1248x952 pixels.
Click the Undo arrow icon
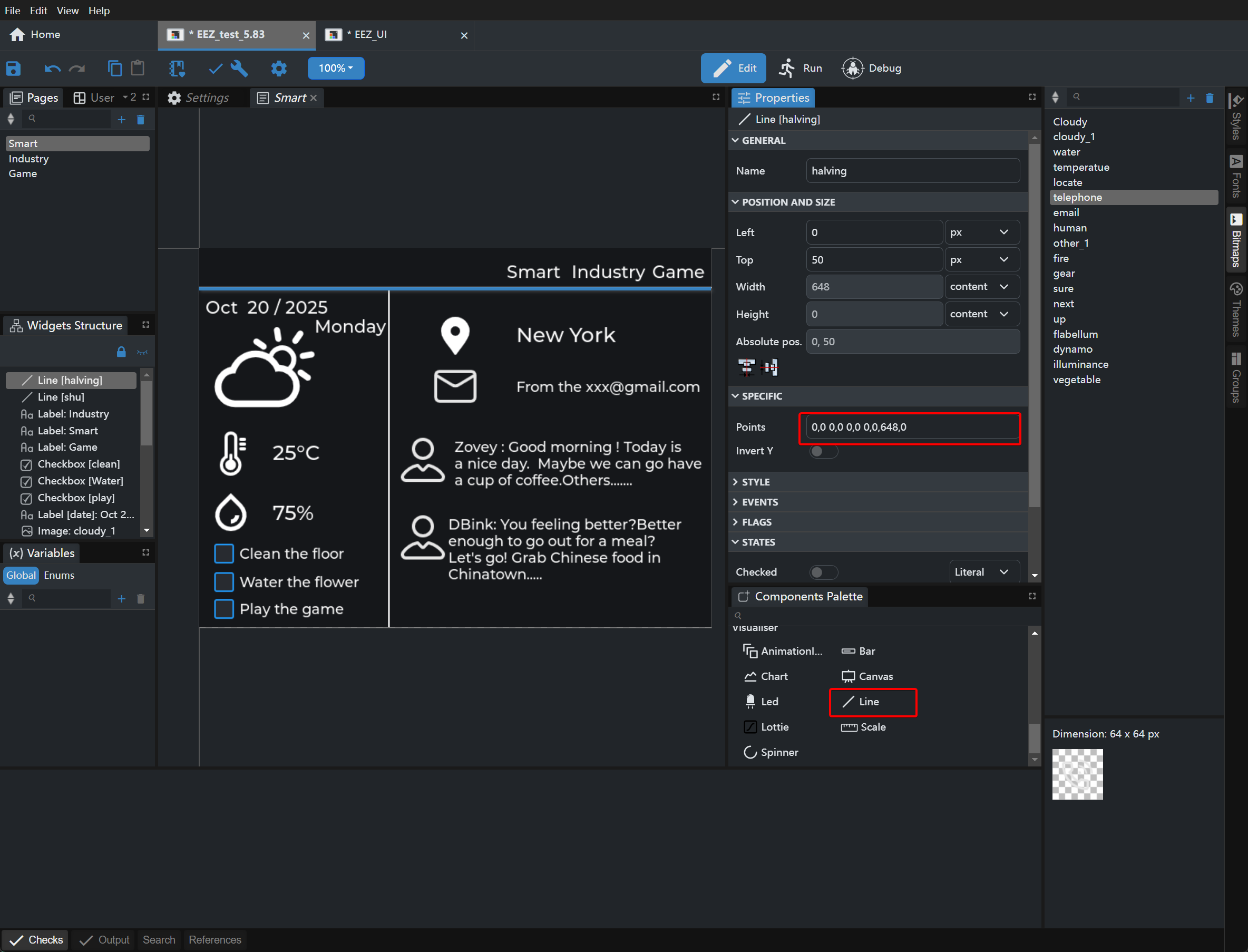tap(52, 69)
